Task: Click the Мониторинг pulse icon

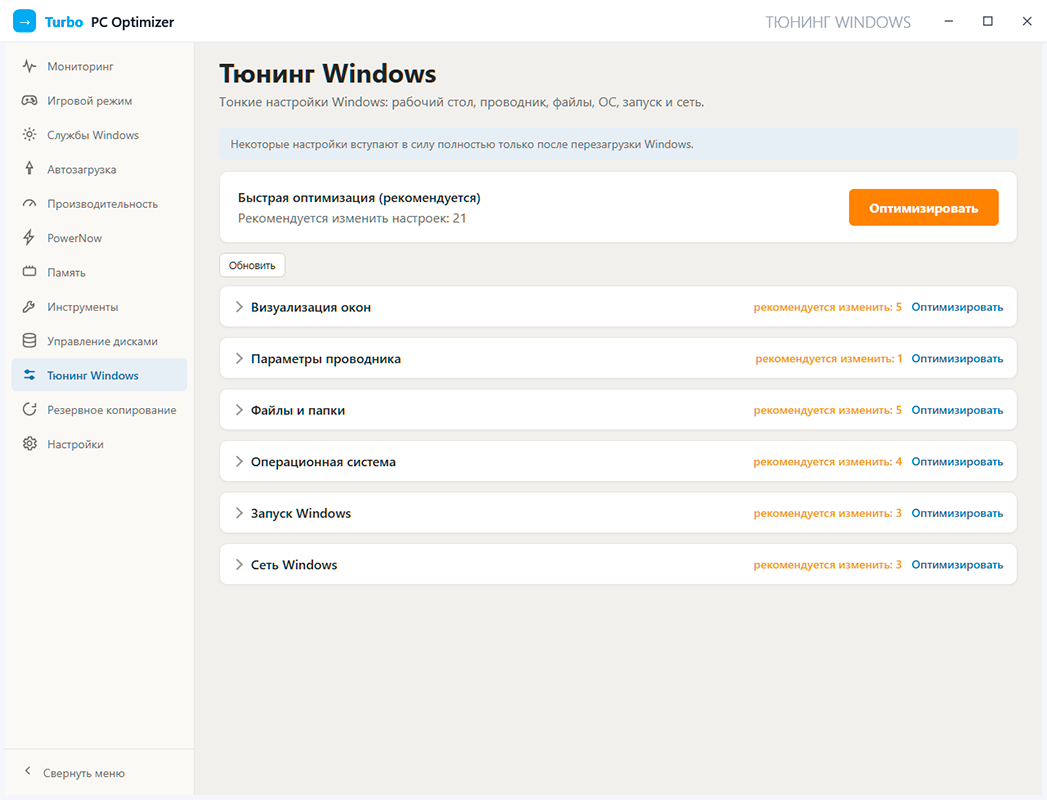Action: pyautogui.click(x=29, y=66)
